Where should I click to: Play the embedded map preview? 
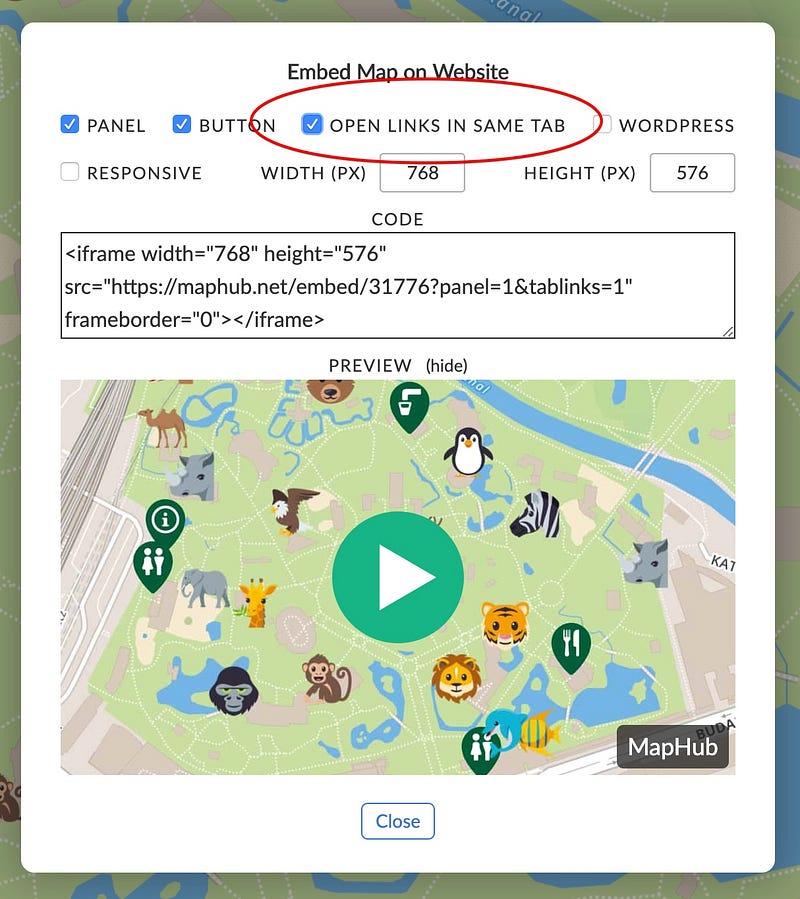398,575
